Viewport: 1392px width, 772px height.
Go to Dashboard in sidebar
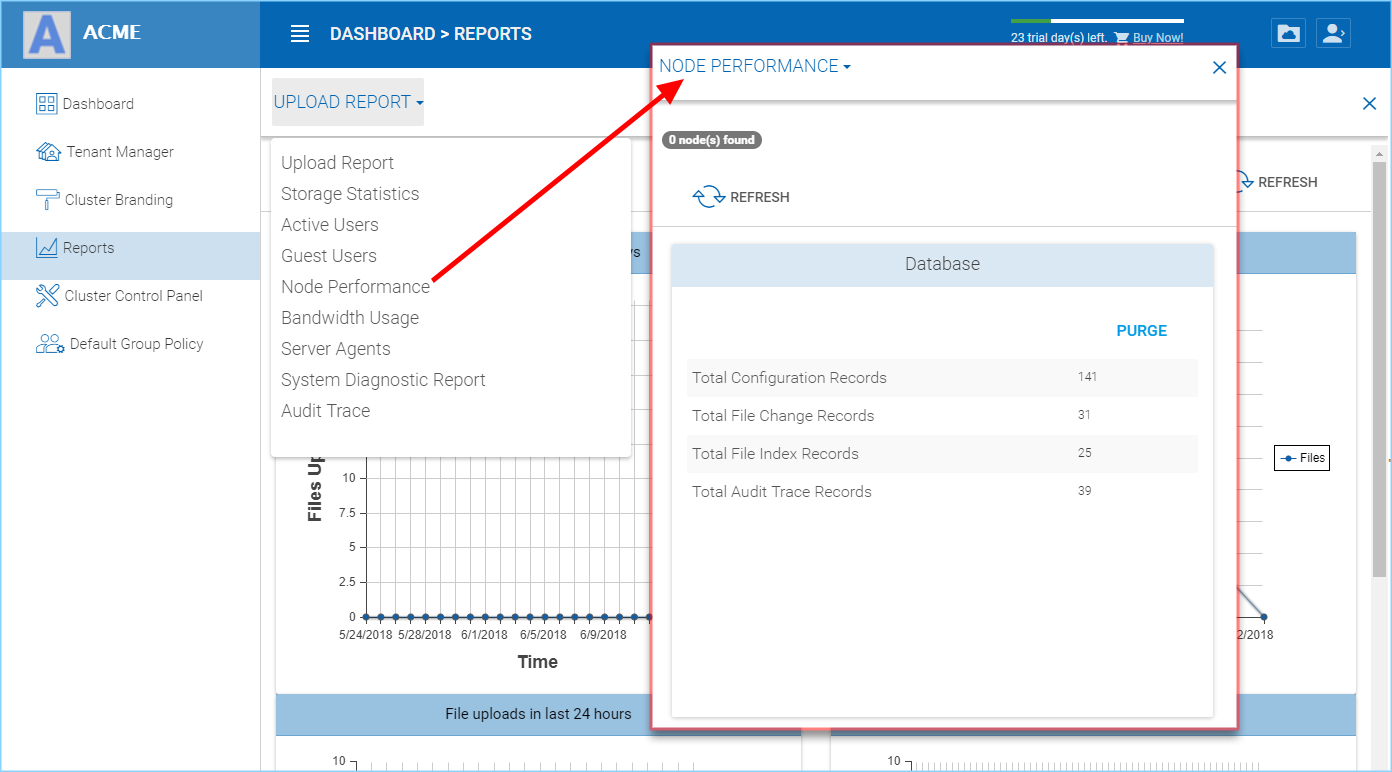98,104
